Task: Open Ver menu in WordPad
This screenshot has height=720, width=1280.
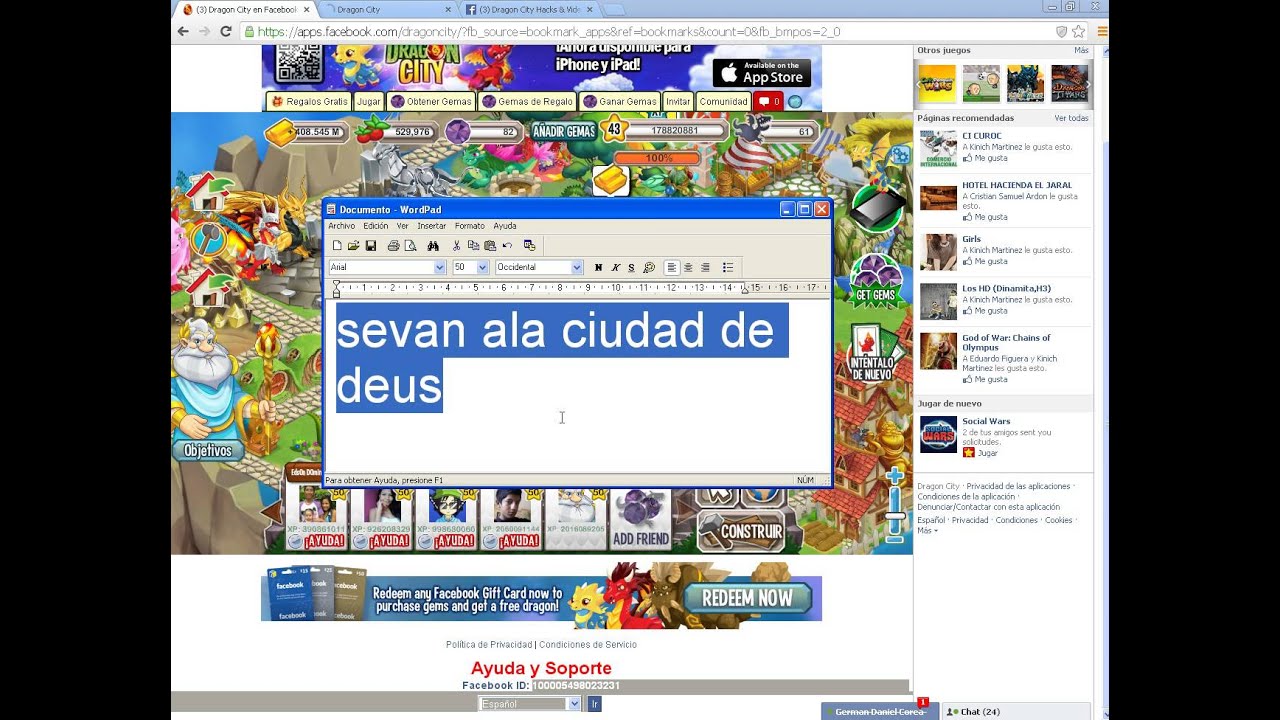Action: [402, 226]
